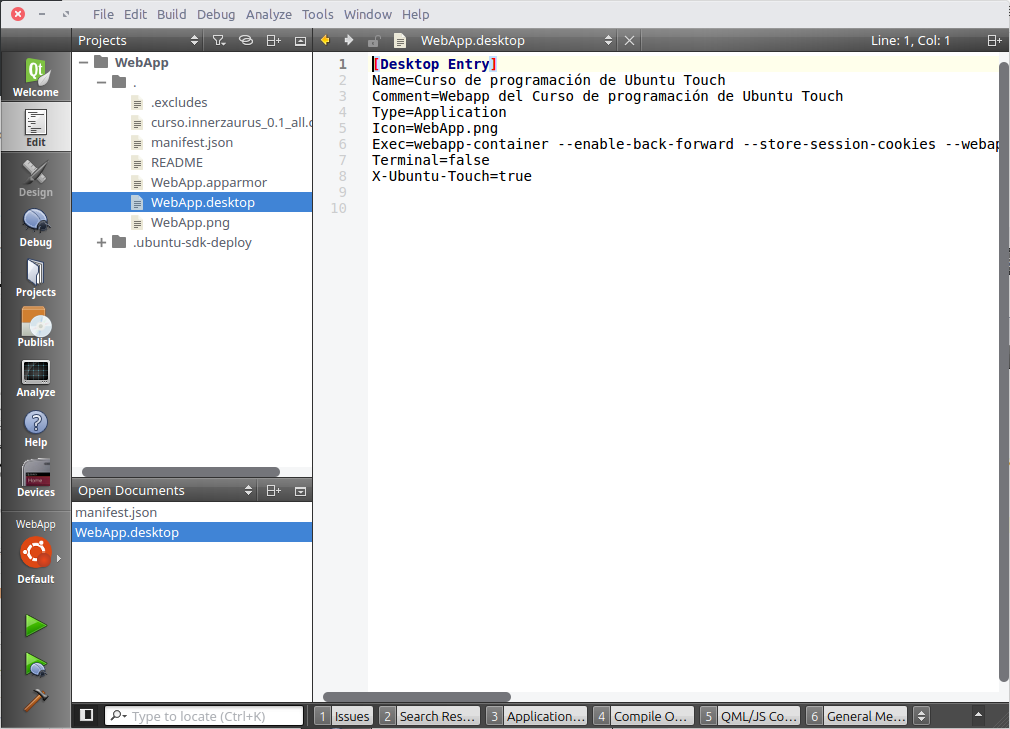Close the WebApp.desktop document
This screenshot has height=729, width=1010.
click(x=629, y=41)
